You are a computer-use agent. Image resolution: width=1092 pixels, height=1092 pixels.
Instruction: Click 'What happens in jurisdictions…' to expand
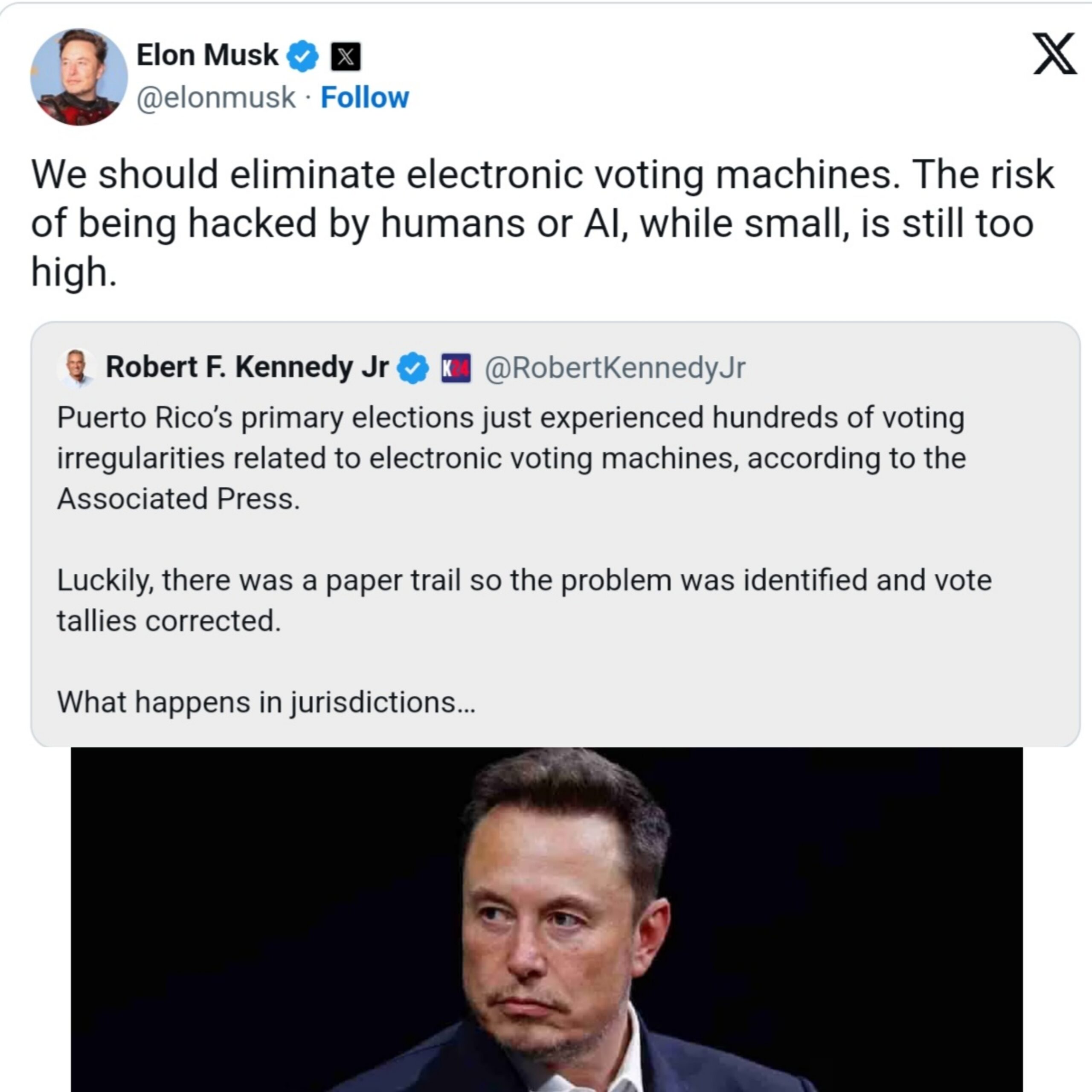click(266, 703)
